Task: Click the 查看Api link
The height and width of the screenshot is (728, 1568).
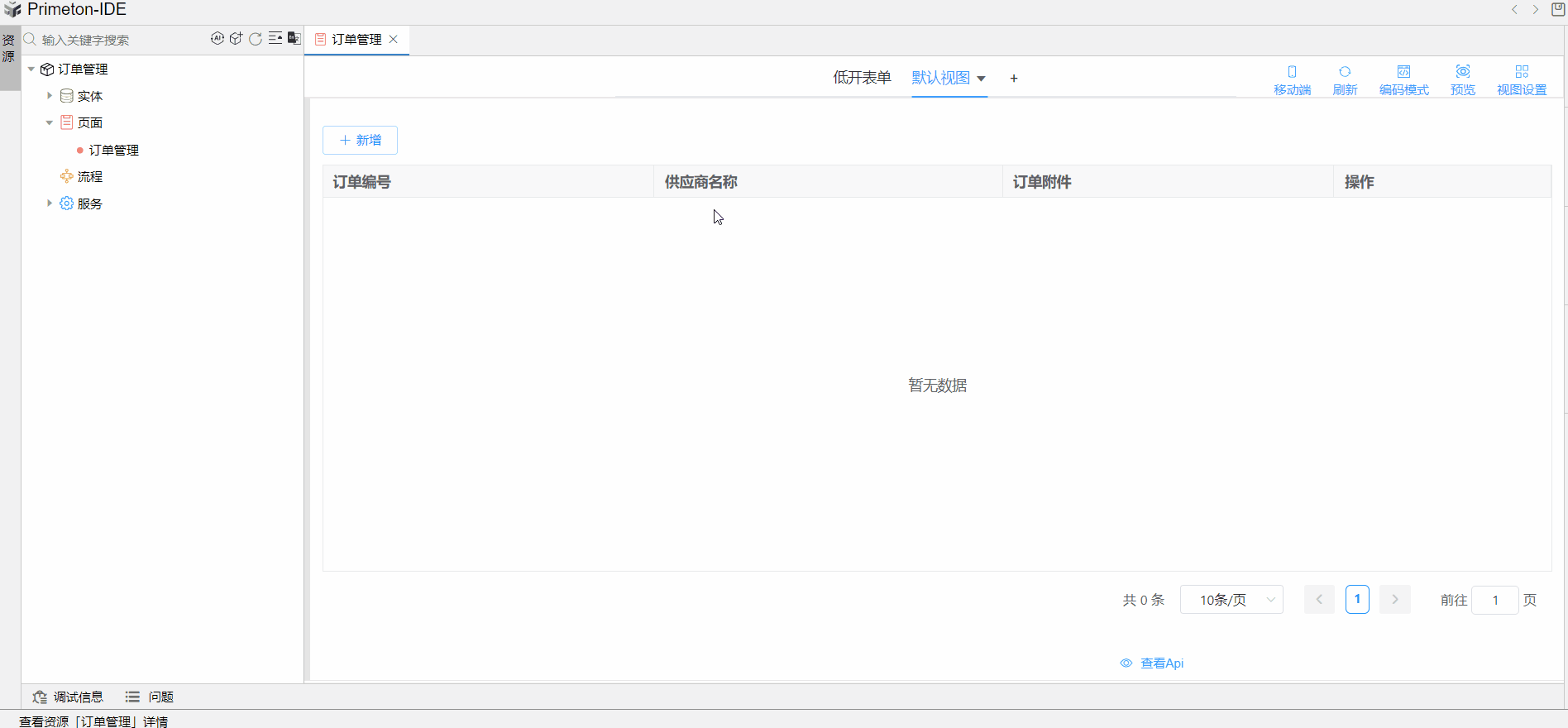Action: click(x=1152, y=663)
